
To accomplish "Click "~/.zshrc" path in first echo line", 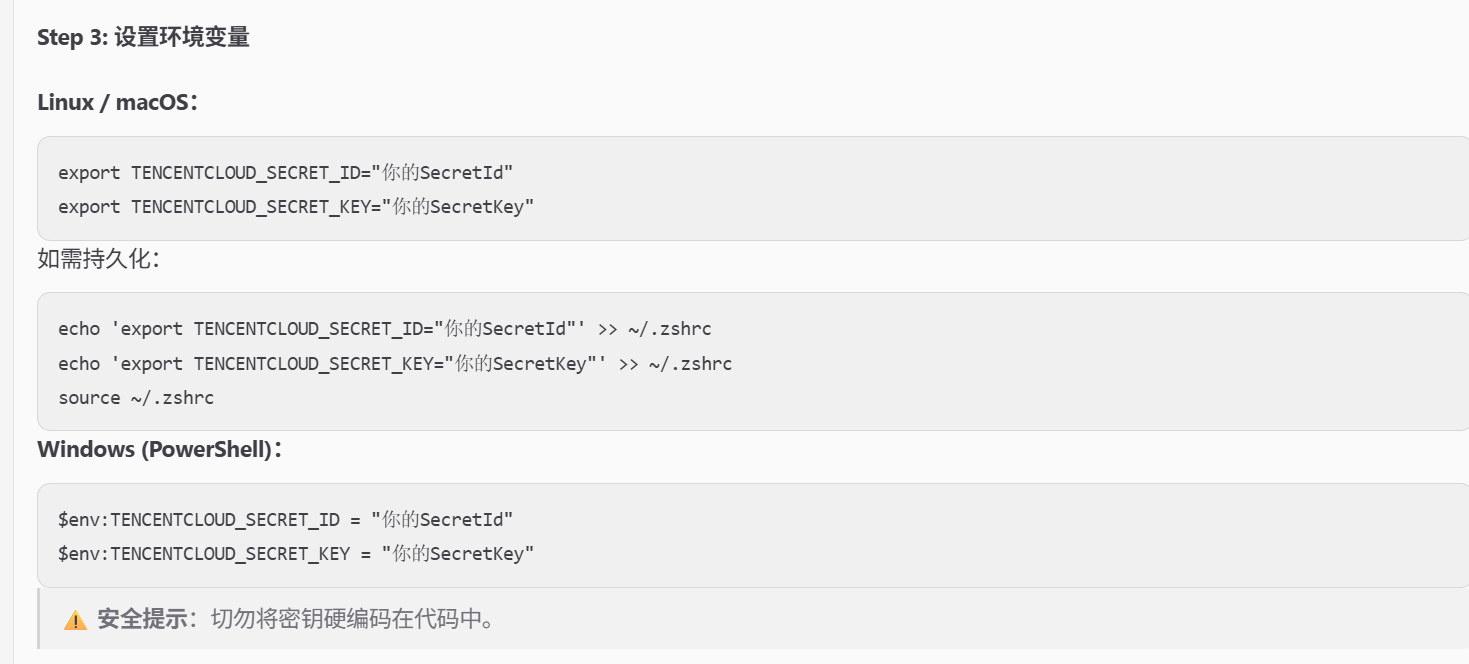I will 669,329.
